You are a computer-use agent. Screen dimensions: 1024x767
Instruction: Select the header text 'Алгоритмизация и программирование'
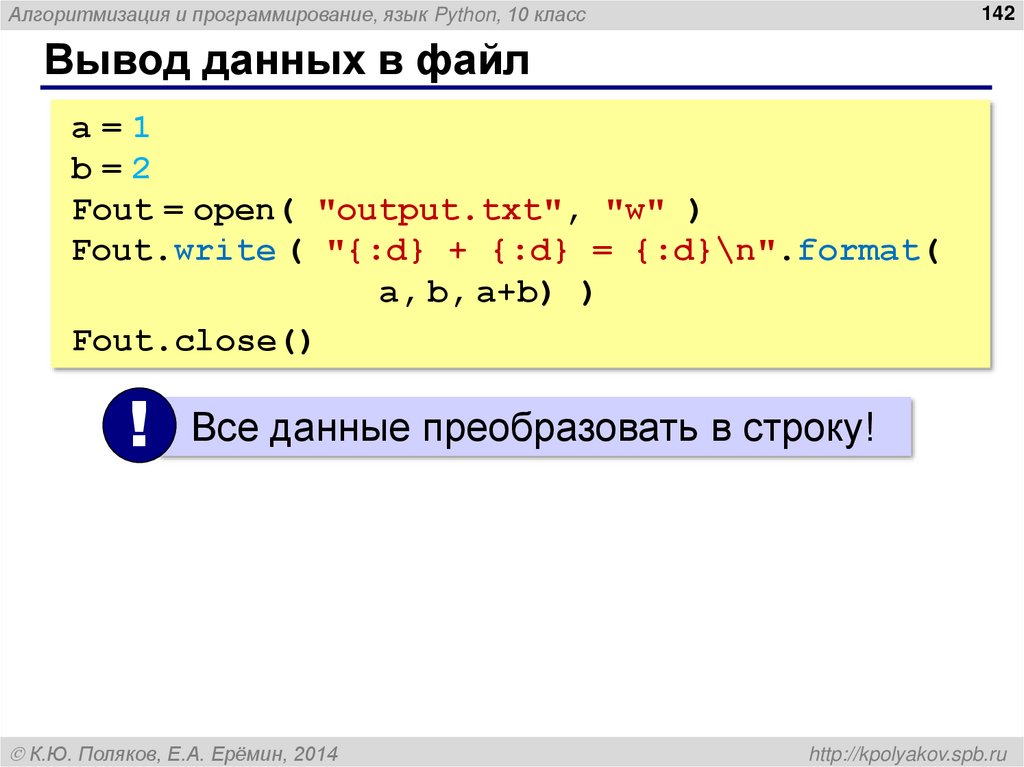pyautogui.click(x=191, y=14)
